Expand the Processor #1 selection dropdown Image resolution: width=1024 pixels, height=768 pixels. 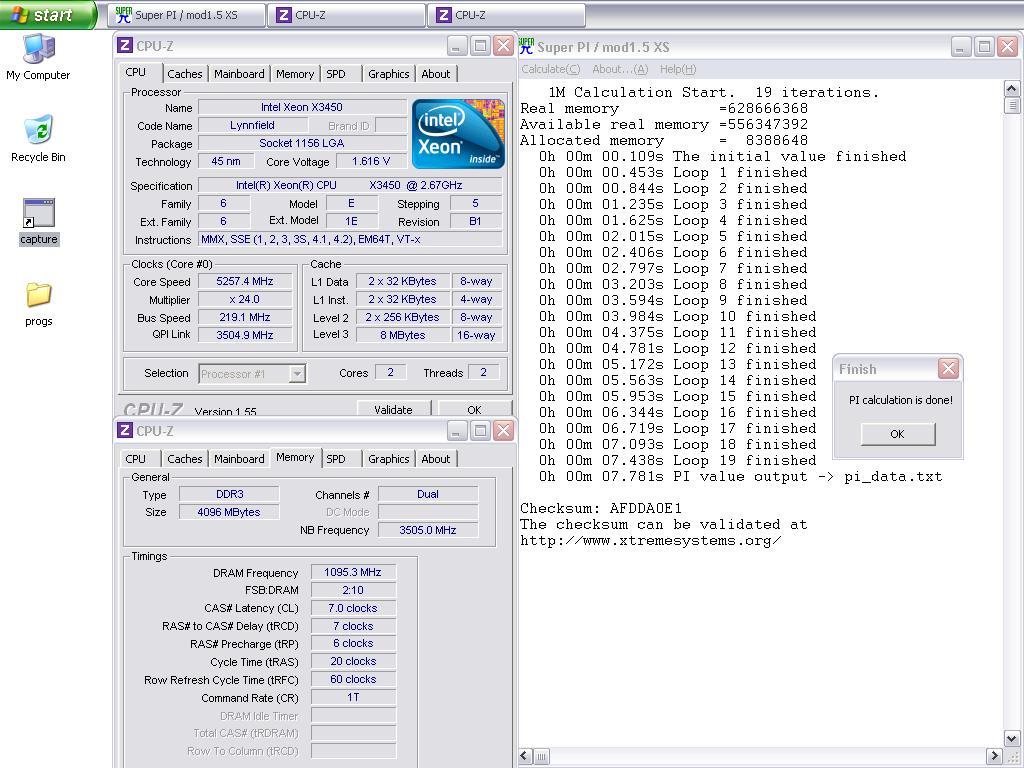coord(297,374)
